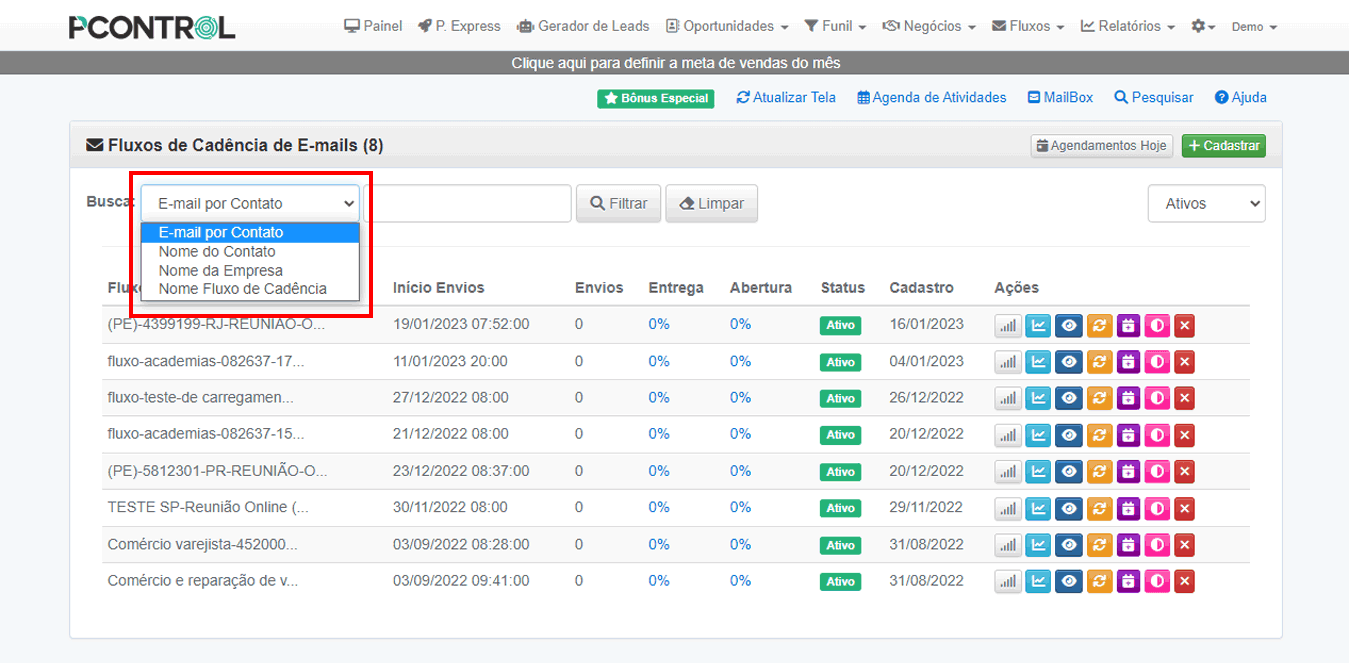The width and height of the screenshot is (1349, 663).
Task: Open line chart for fluxo-academias-082637-17 row
Action: tap(1039, 362)
